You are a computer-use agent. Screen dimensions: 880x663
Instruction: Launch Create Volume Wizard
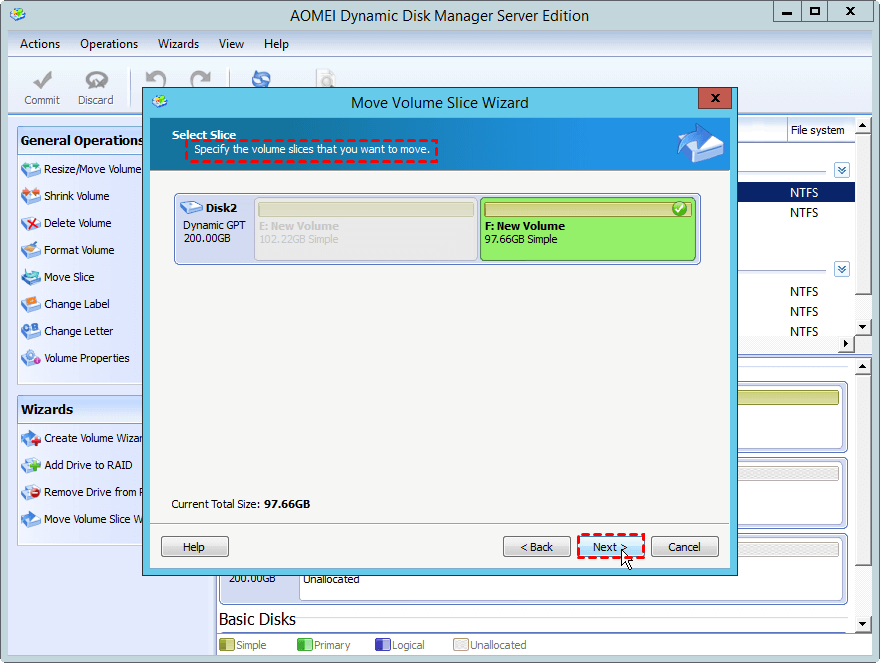coord(81,438)
